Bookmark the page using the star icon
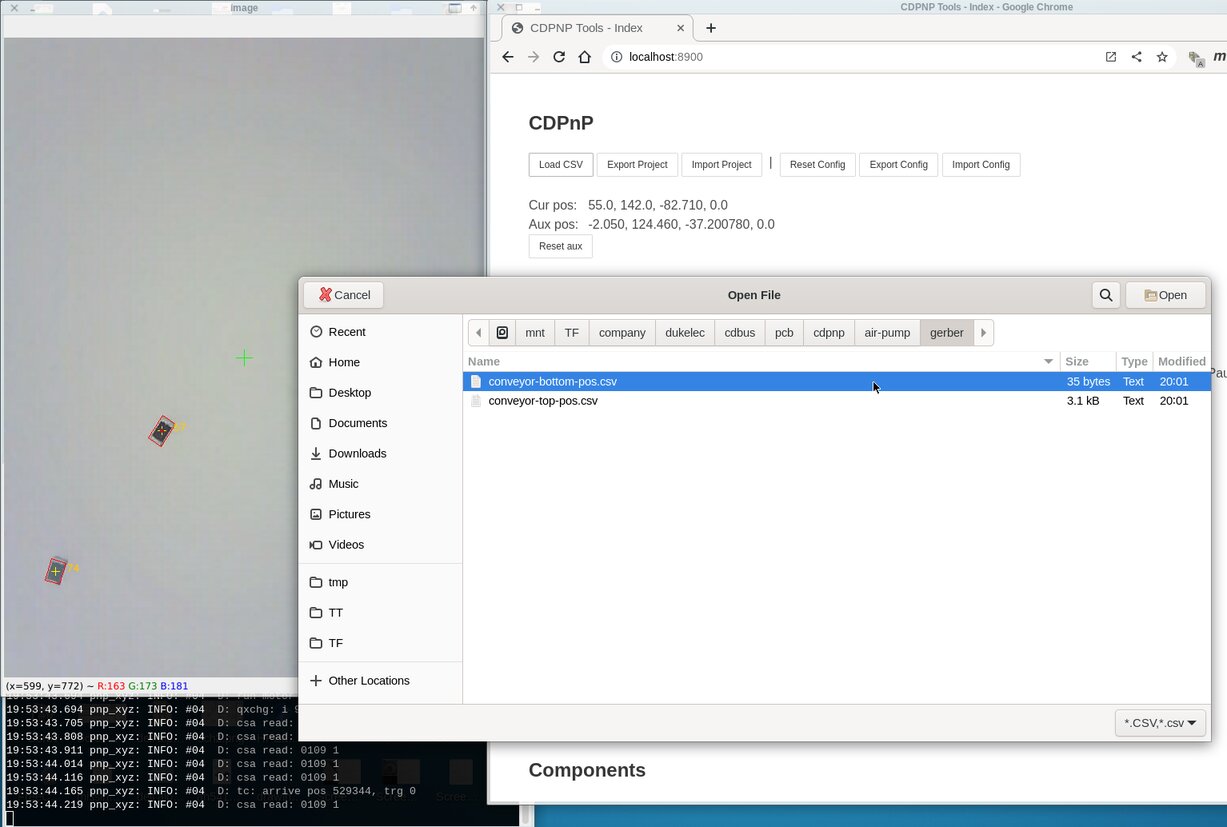Image resolution: width=1227 pixels, height=827 pixels. (1162, 57)
